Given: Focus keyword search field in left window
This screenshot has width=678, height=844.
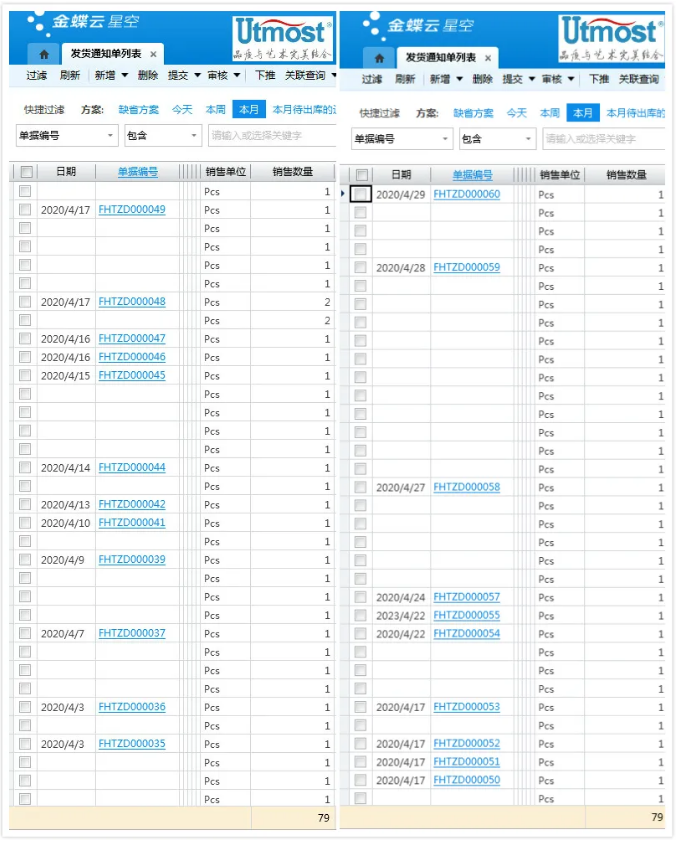Looking at the screenshot, I should tap(272, 136).
